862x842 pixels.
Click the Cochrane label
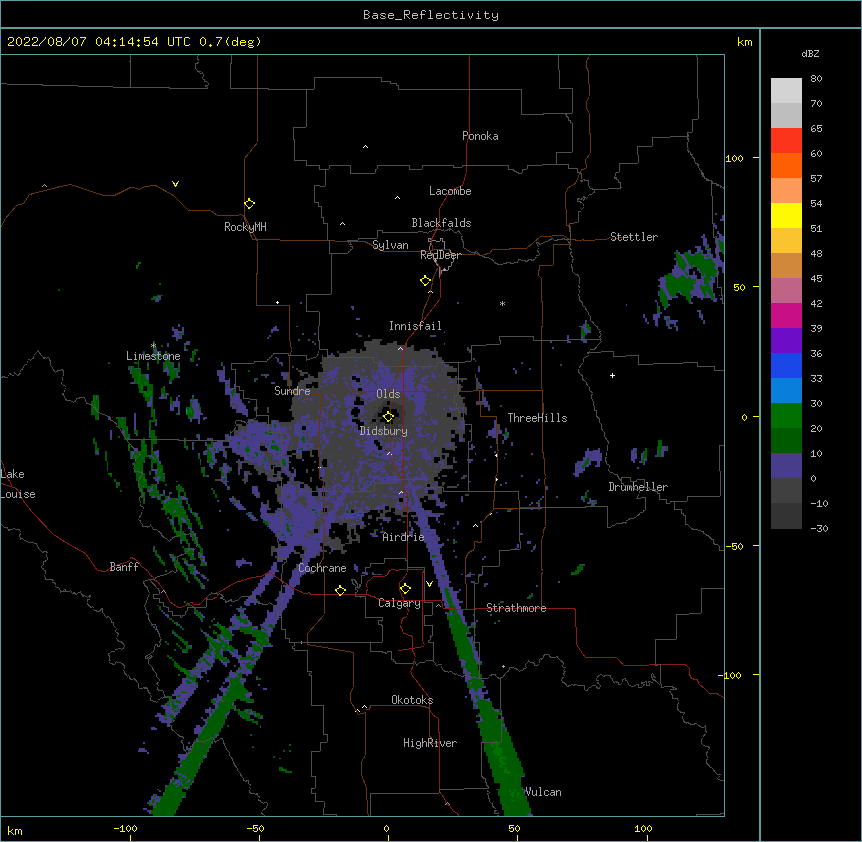[322, 568]
